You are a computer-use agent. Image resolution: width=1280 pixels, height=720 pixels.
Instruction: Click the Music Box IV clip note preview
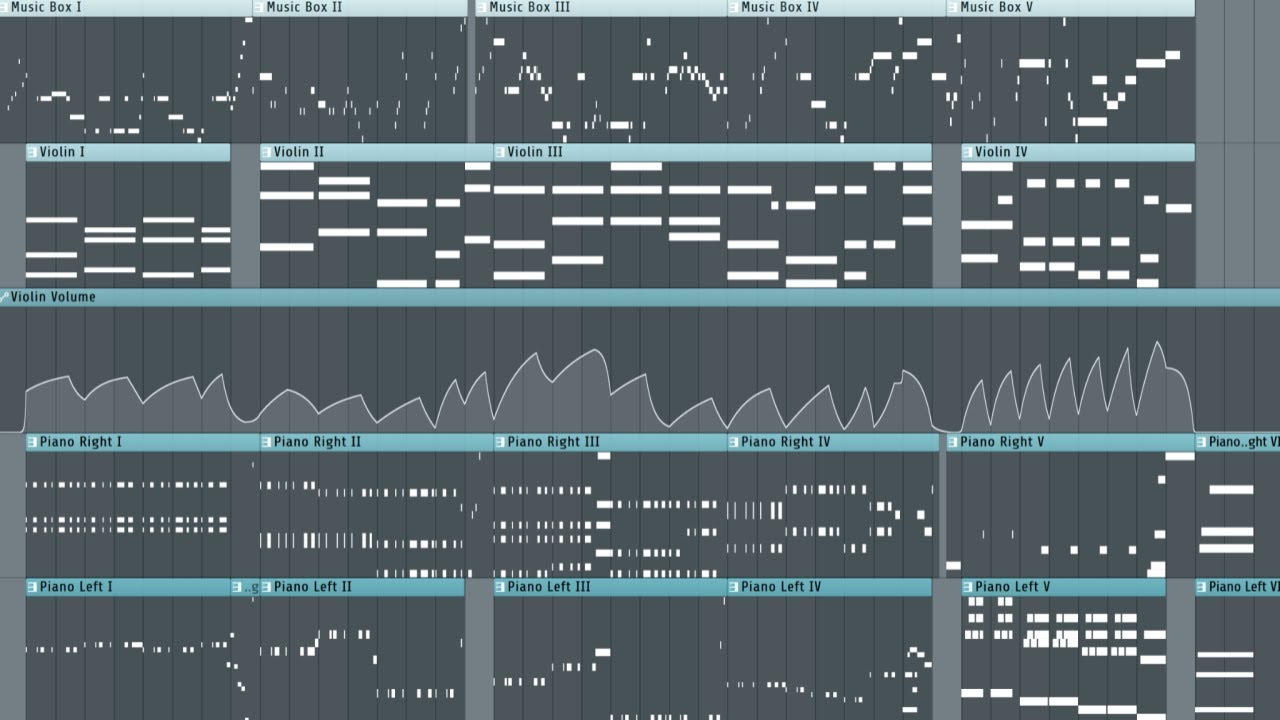pyautogui.click(x=836, y=79)
